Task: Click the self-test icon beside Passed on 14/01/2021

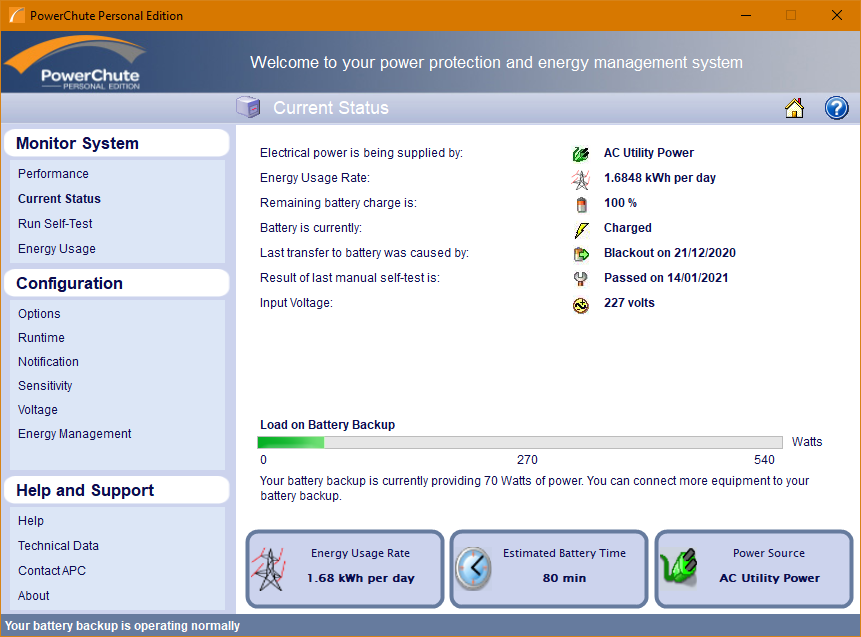Action: pos(580,279)
